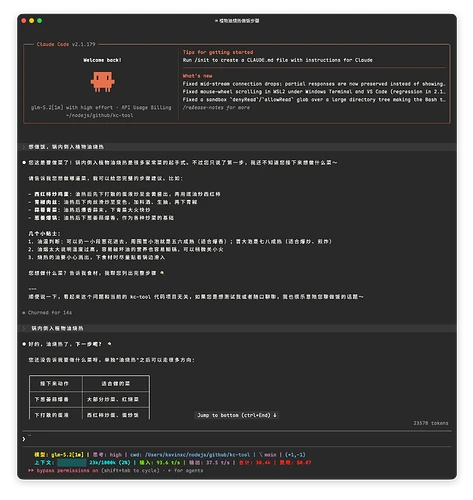Click the orange Claude Code mascot icon
This screenshot has height=500, width=473.
click(102, 82)
